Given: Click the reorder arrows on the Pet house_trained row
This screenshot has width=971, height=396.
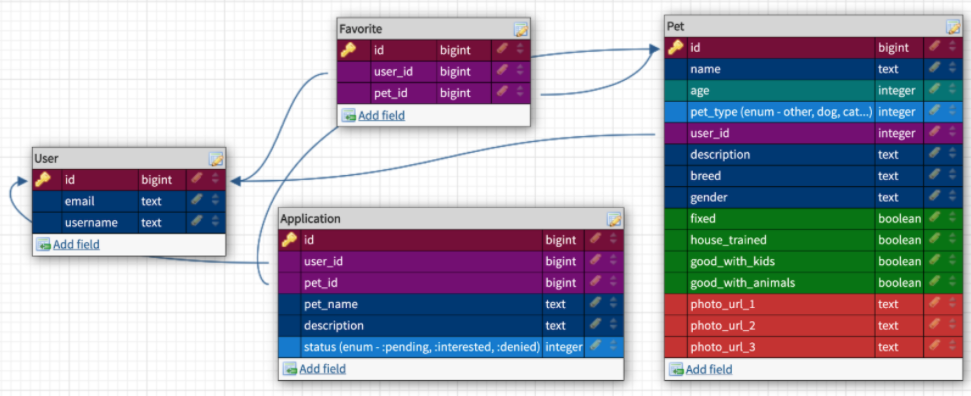Looking at the screenshot, I should point(952,240).
